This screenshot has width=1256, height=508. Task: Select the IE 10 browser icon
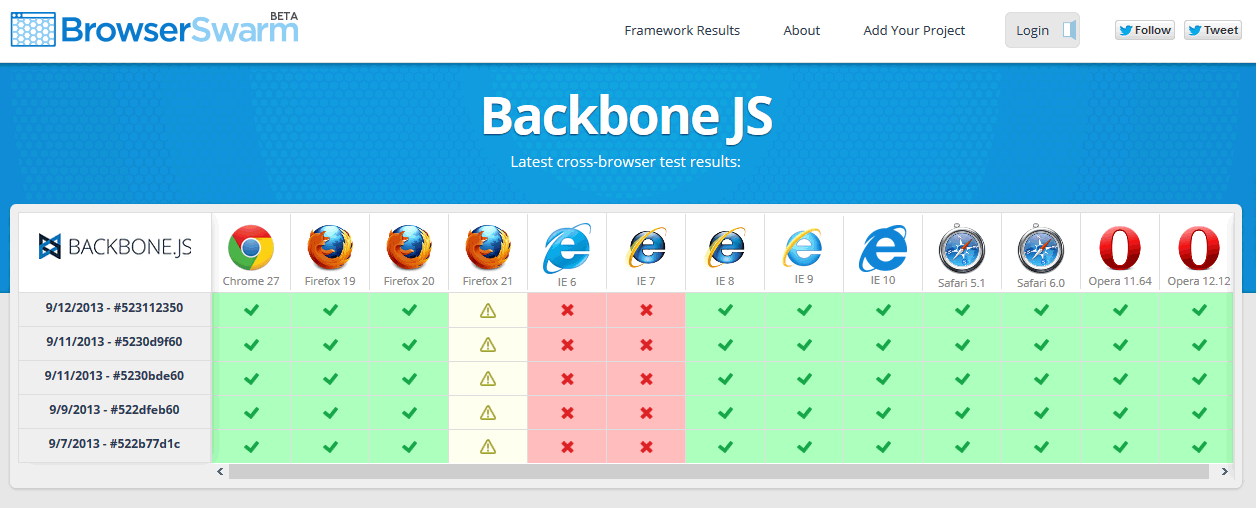pos(883,248)
